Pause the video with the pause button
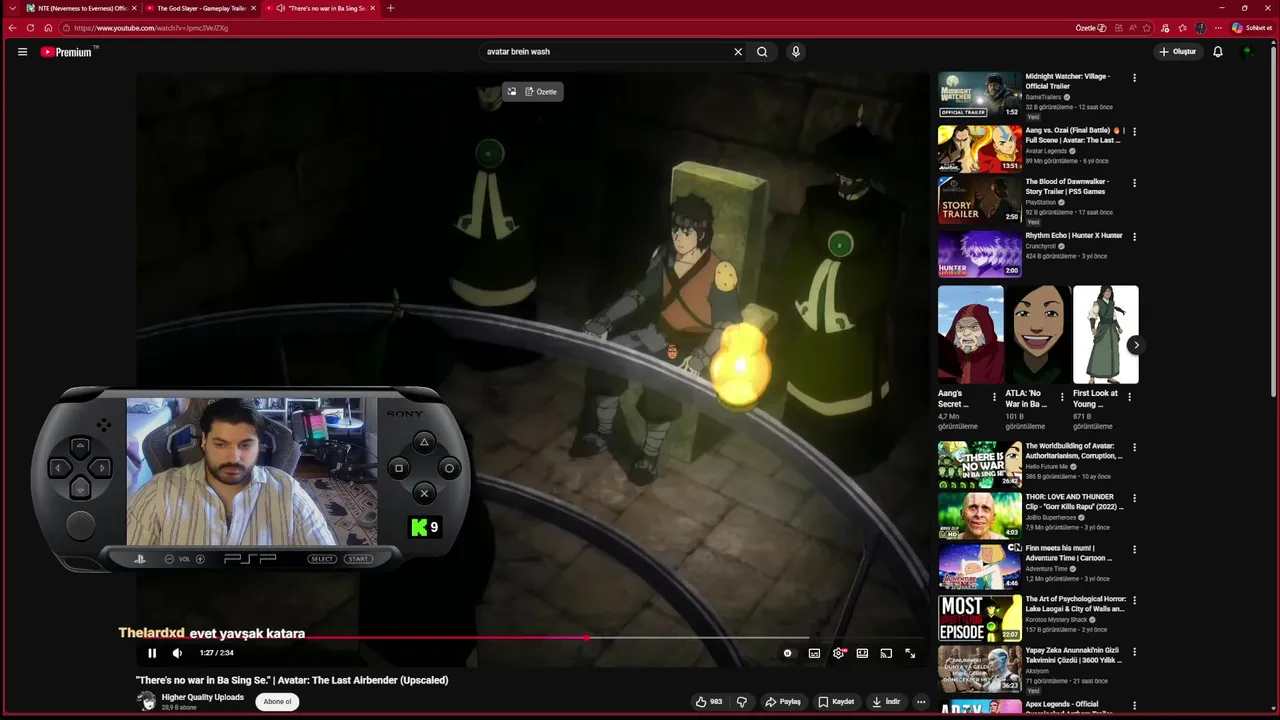The height and width of the screenshot is (720, 1280). [x=152, y=653]
